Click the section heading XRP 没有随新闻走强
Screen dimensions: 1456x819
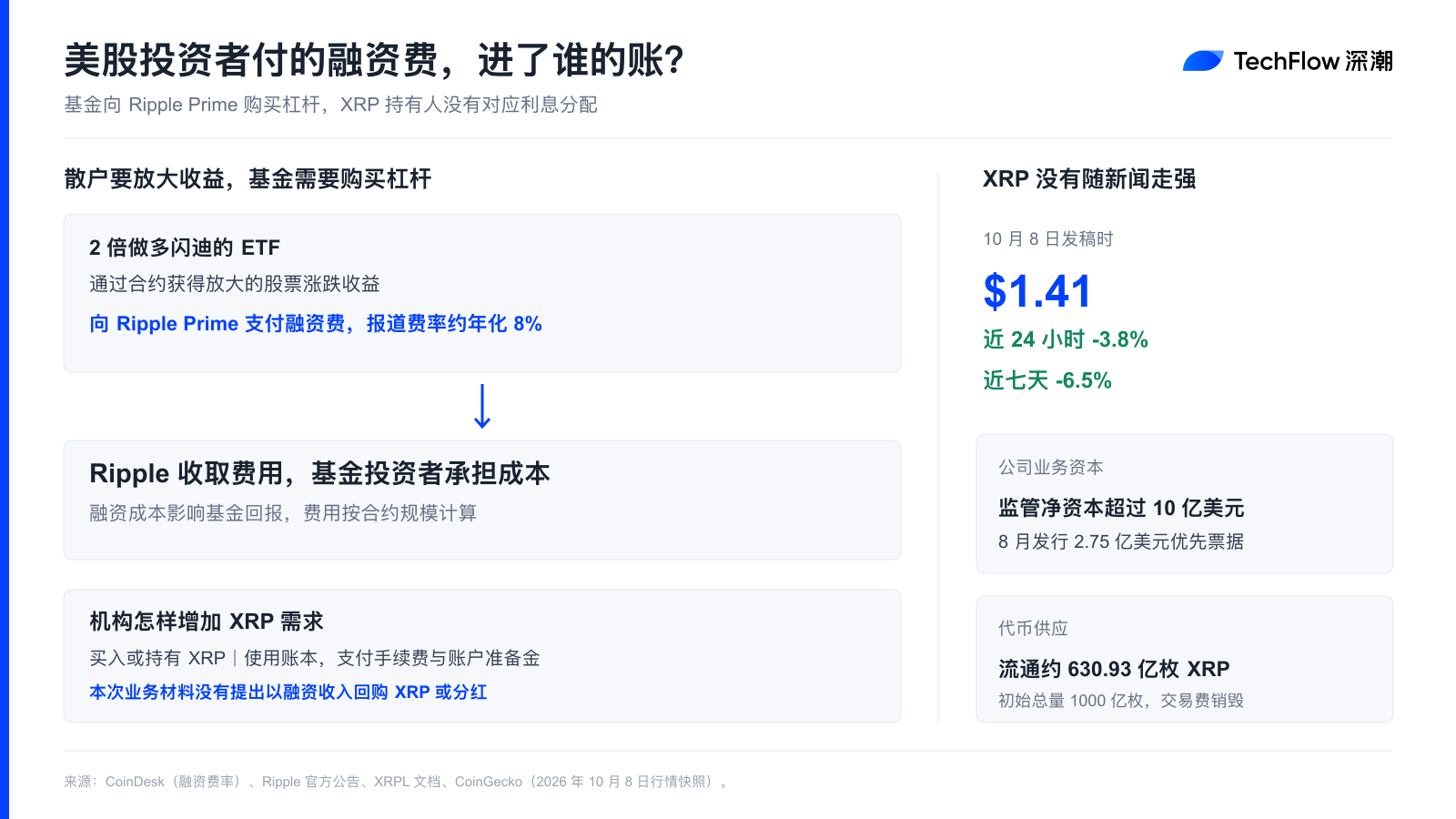point(1089,179)
